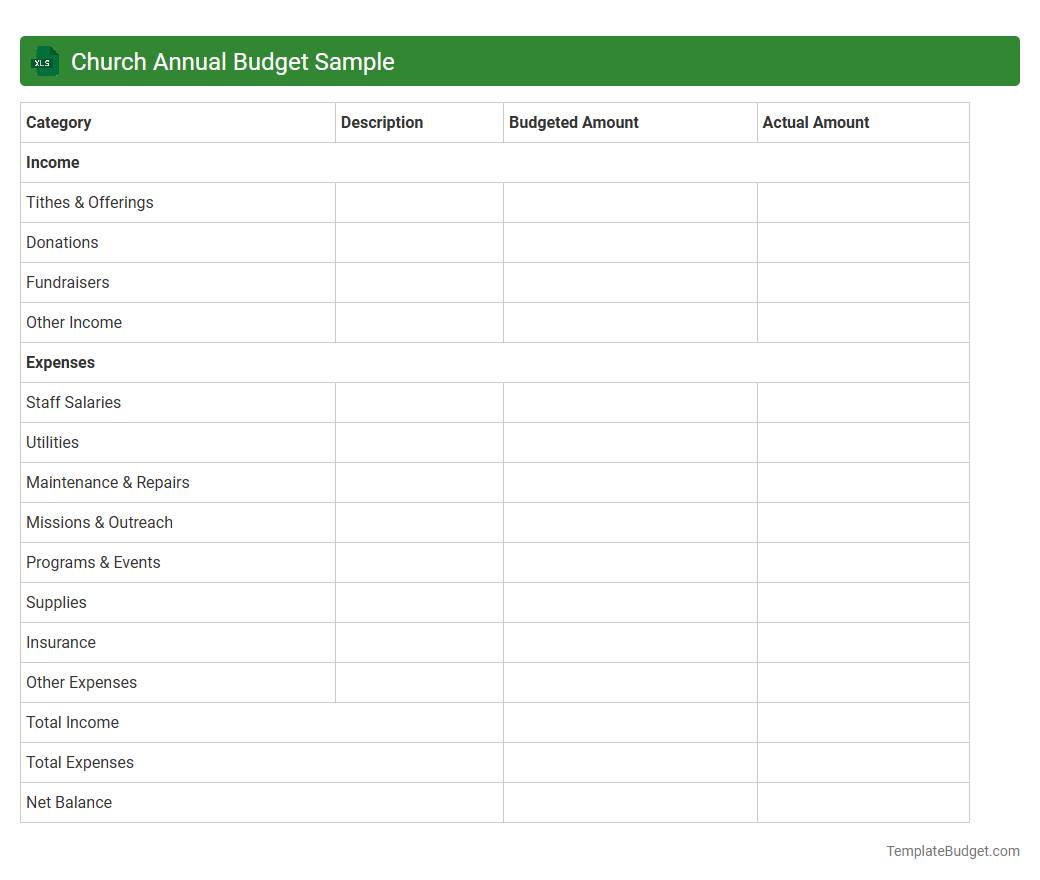The image size is (1040, 880).
Task: Select the Total Income row label
Action: pos(72,722)
